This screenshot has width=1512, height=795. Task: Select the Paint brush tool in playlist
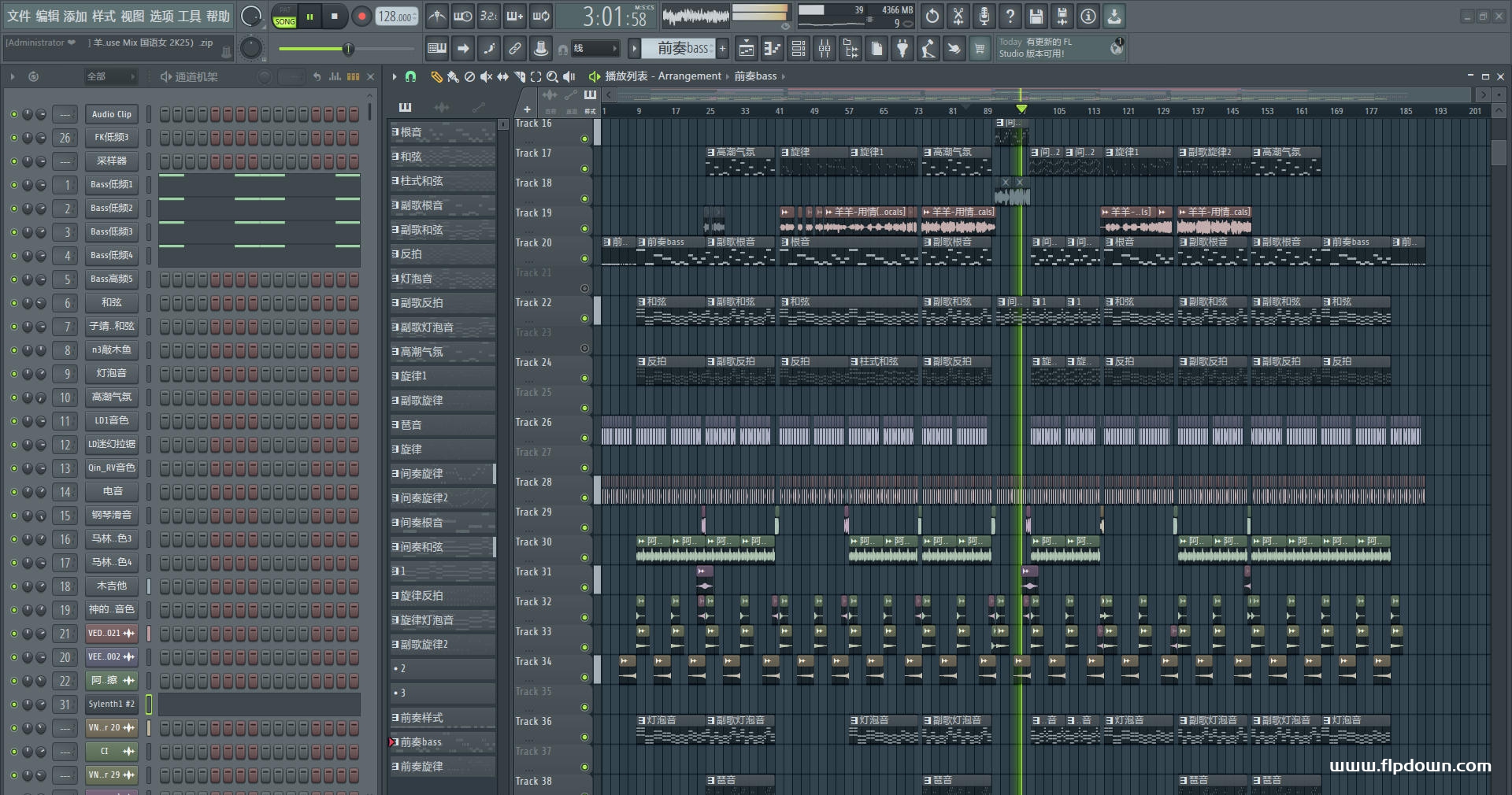tap(453, 76)
